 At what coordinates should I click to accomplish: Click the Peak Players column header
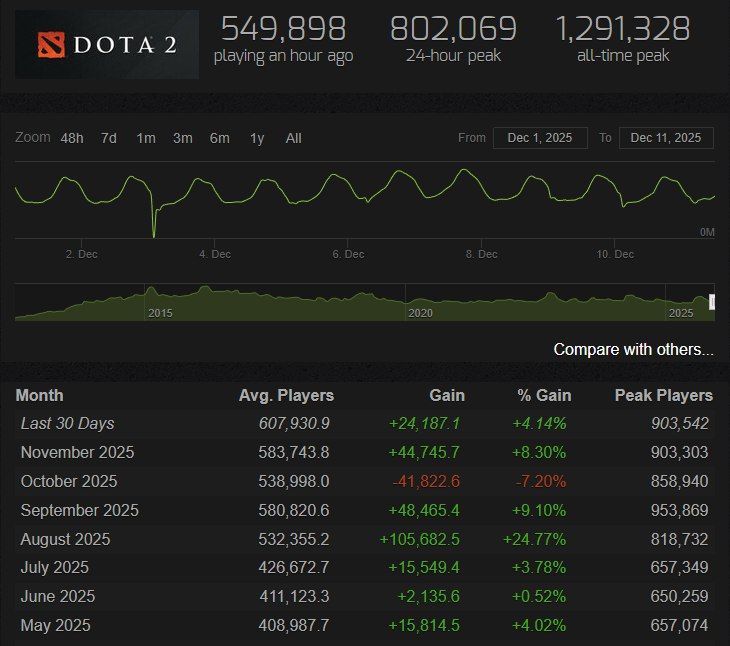tap(664, 396)
